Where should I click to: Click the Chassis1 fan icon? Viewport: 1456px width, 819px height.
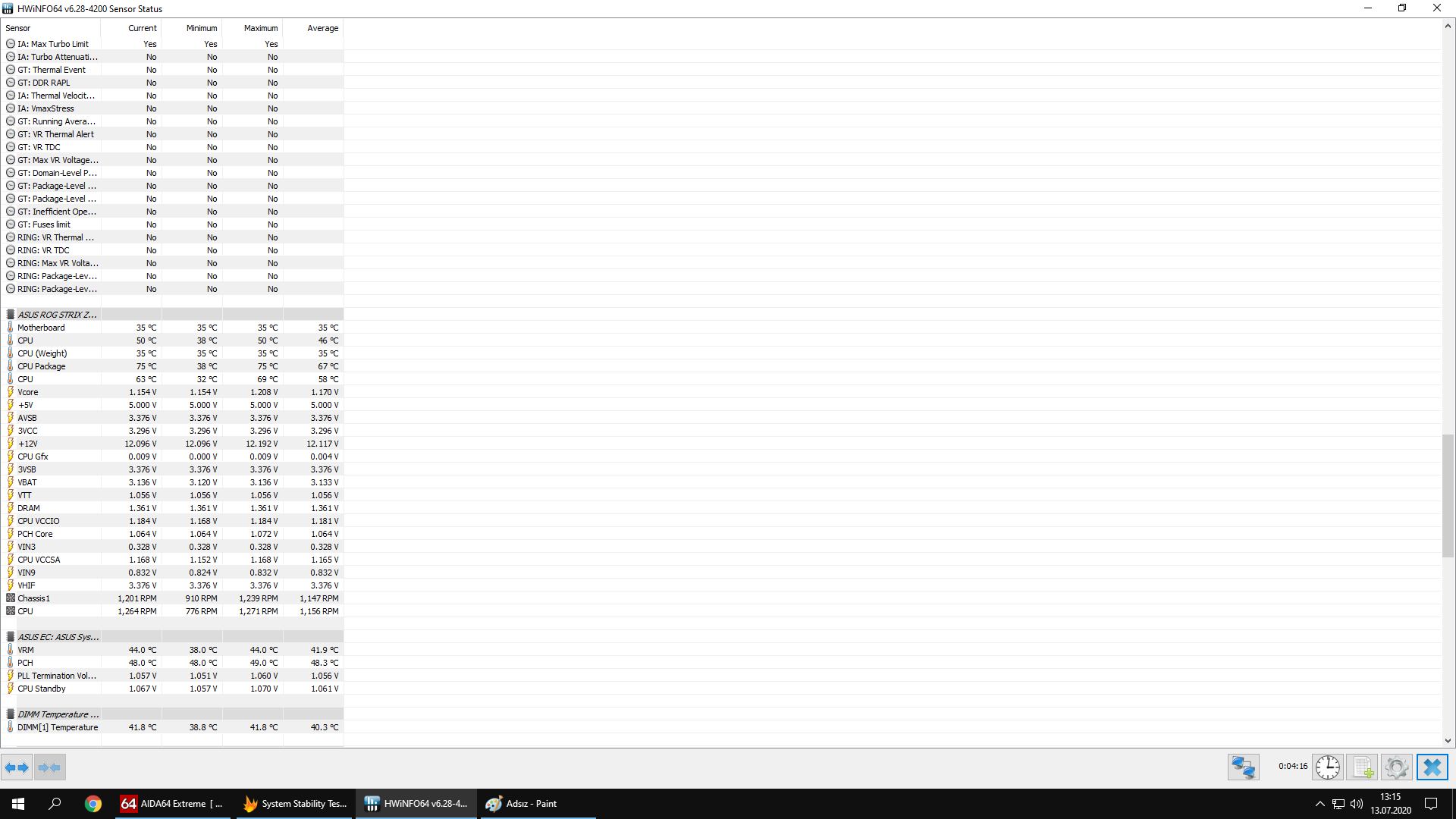pyautogui.click(x=11, y=598)
